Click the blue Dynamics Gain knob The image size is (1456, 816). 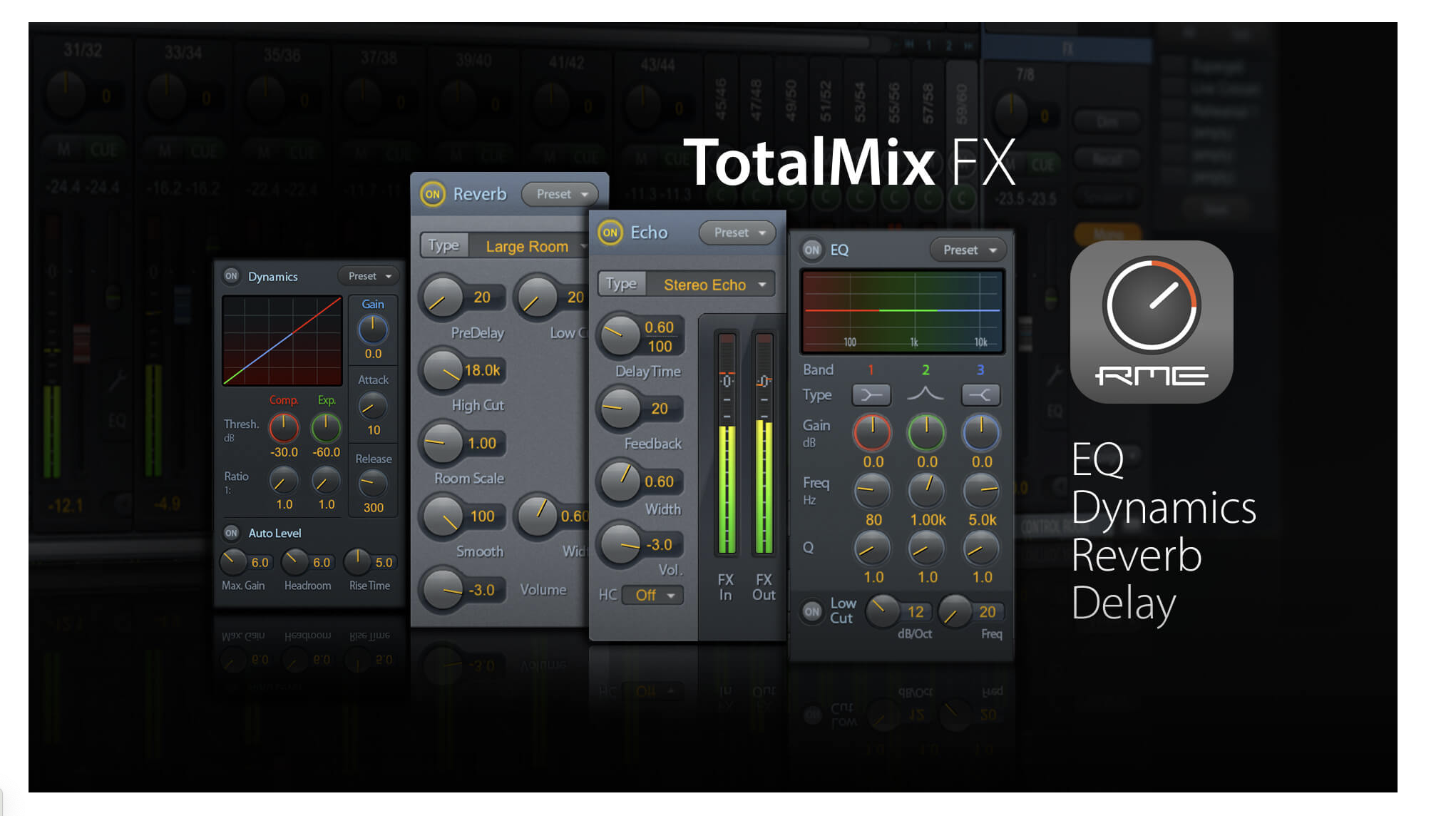(372, 330)
